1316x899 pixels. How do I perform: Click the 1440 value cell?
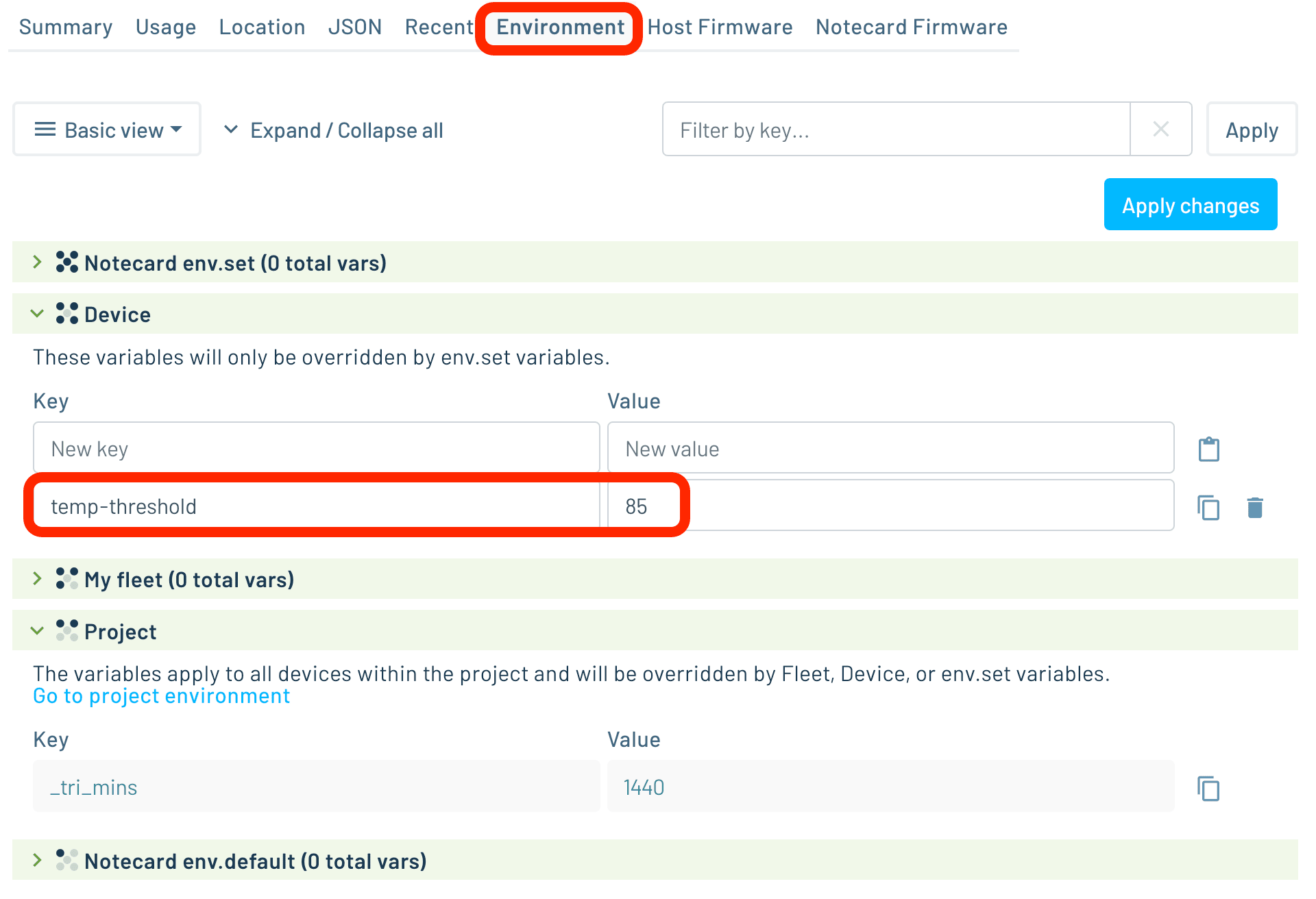(891, 787)
